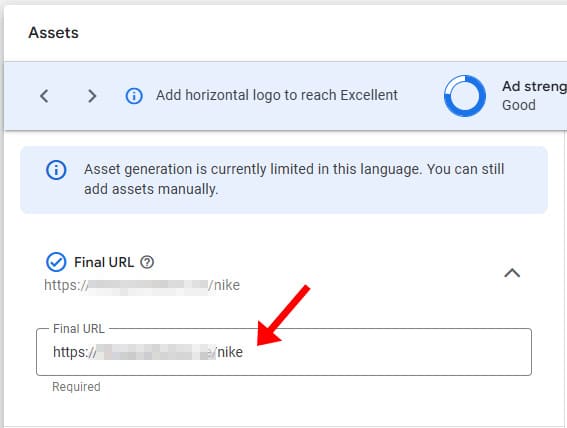Click the Final URL section heading
This screenshot has height=428, width=567.
coord(104,262)
